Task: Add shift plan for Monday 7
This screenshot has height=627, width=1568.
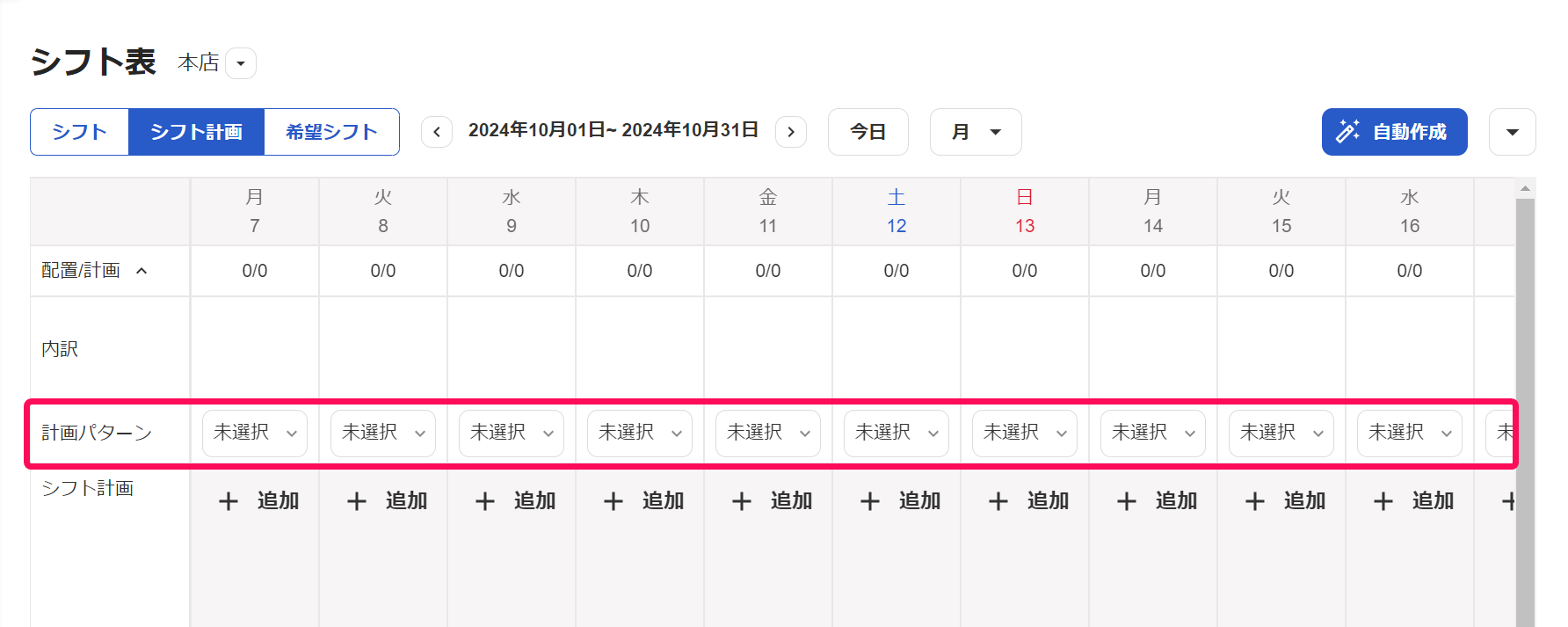Action: coord(258,500)
